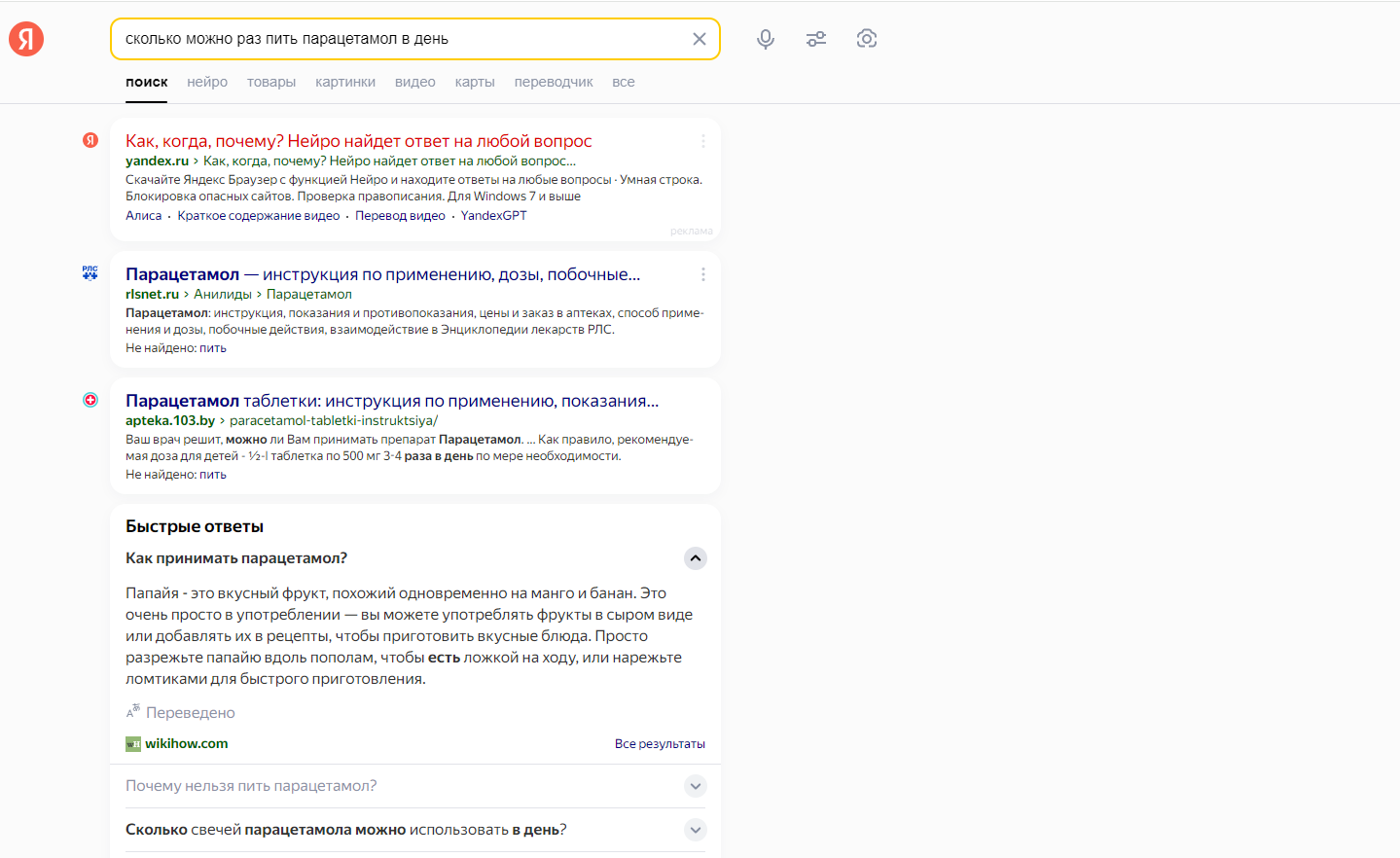The width and height of the screenshot is (1400, 858).
Task: Open the Алиса sitelink
Action: 144,216
